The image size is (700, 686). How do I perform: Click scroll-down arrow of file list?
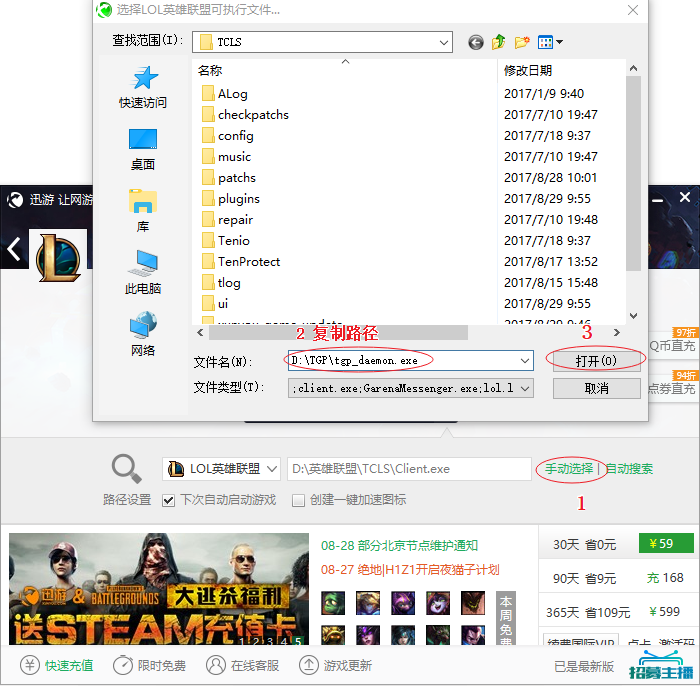pos(633,316)
